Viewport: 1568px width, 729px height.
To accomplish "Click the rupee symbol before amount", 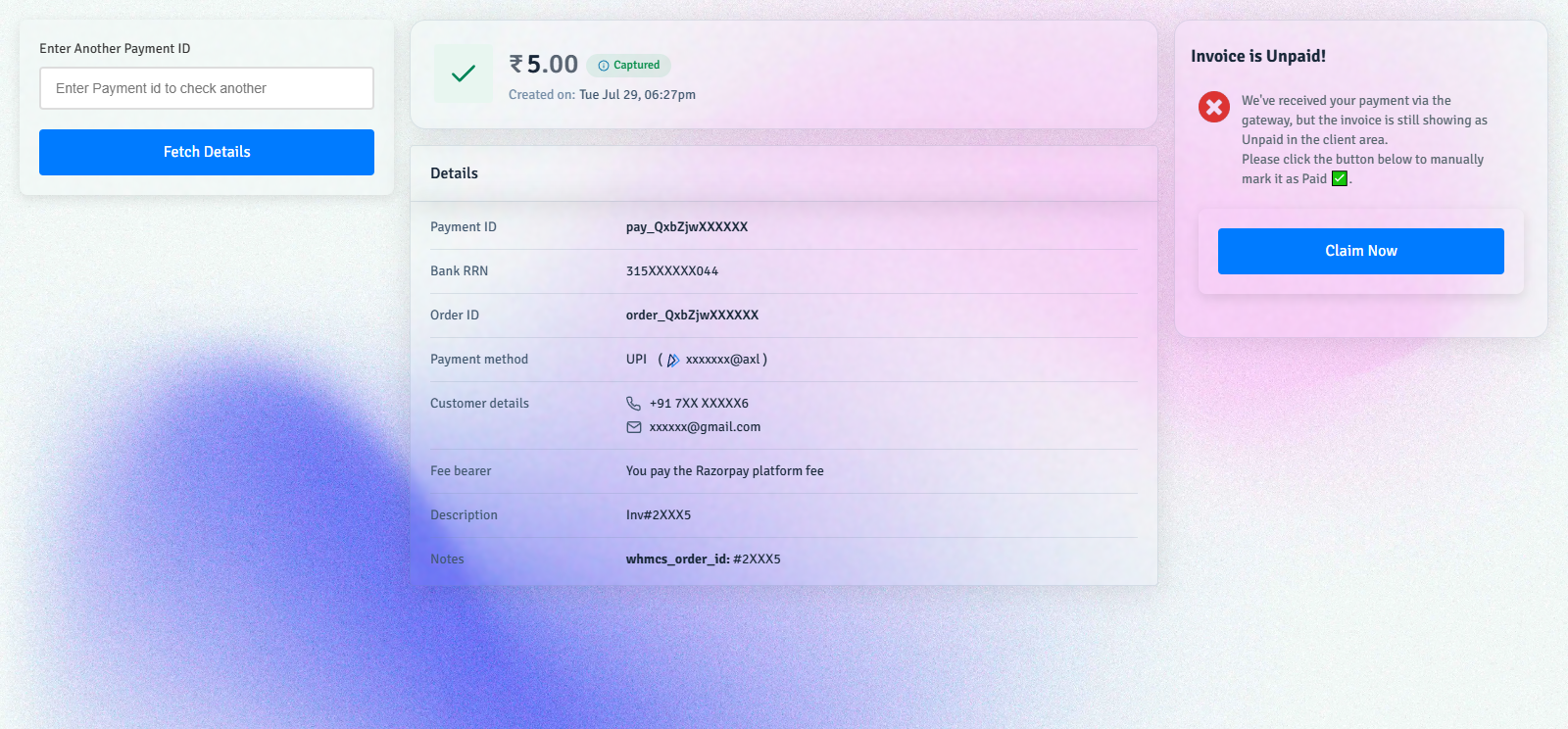I will click(x=515, y=64).
